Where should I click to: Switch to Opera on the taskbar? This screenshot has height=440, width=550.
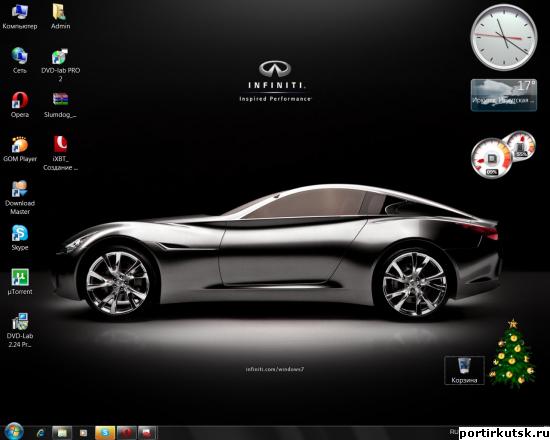click(x=126, y=433)
